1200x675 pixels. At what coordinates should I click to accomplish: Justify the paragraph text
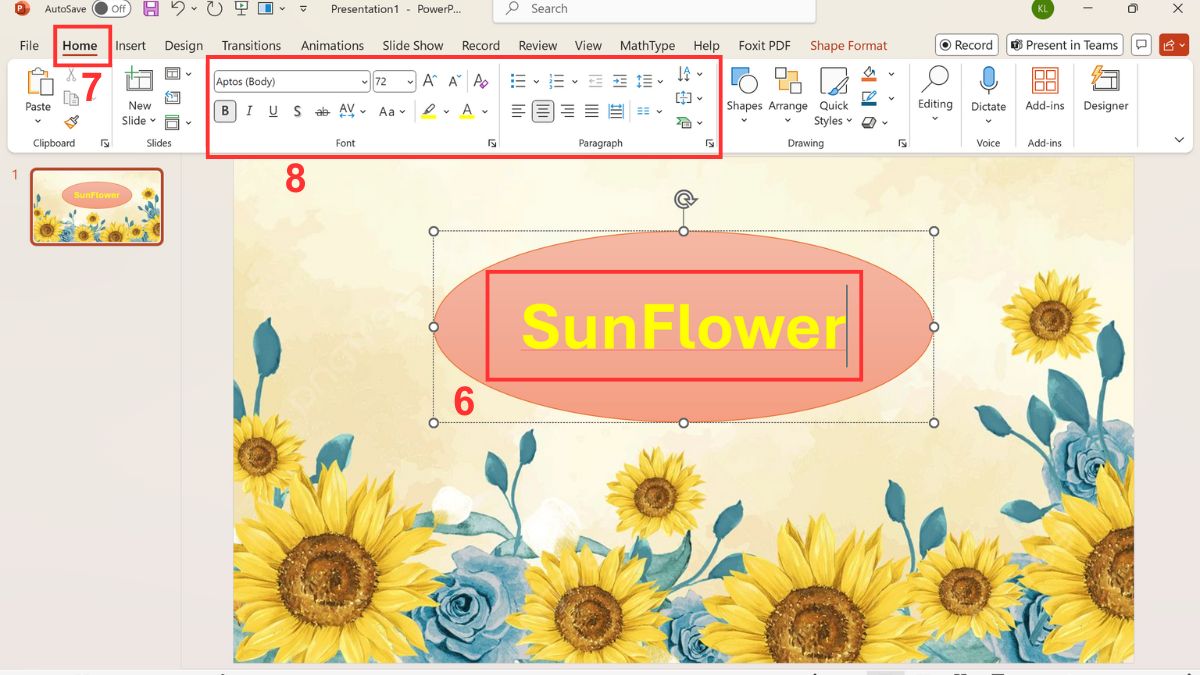click(x=592, y=111)
